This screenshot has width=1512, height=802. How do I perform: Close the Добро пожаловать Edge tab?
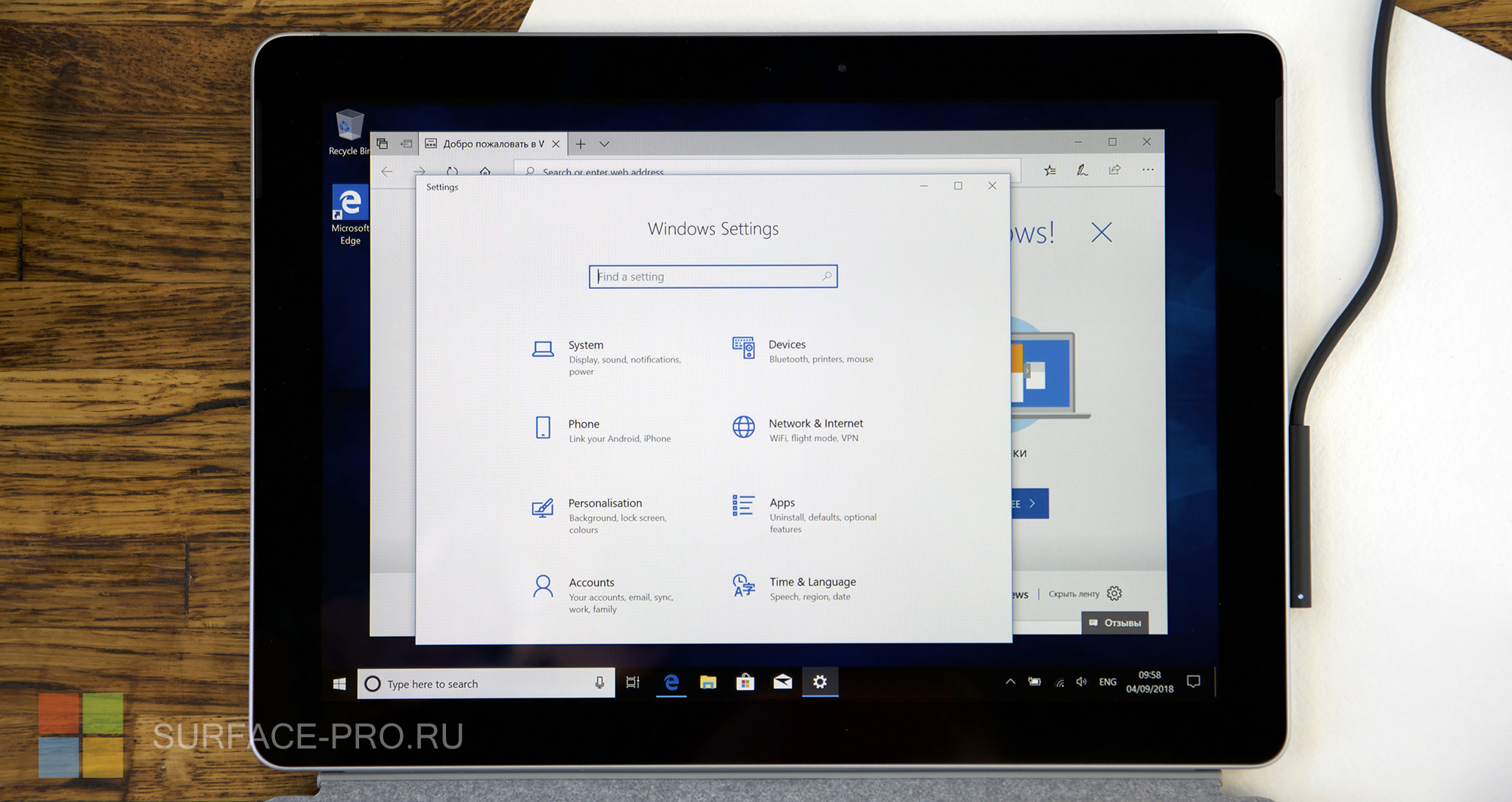click(x=556, y=144)
